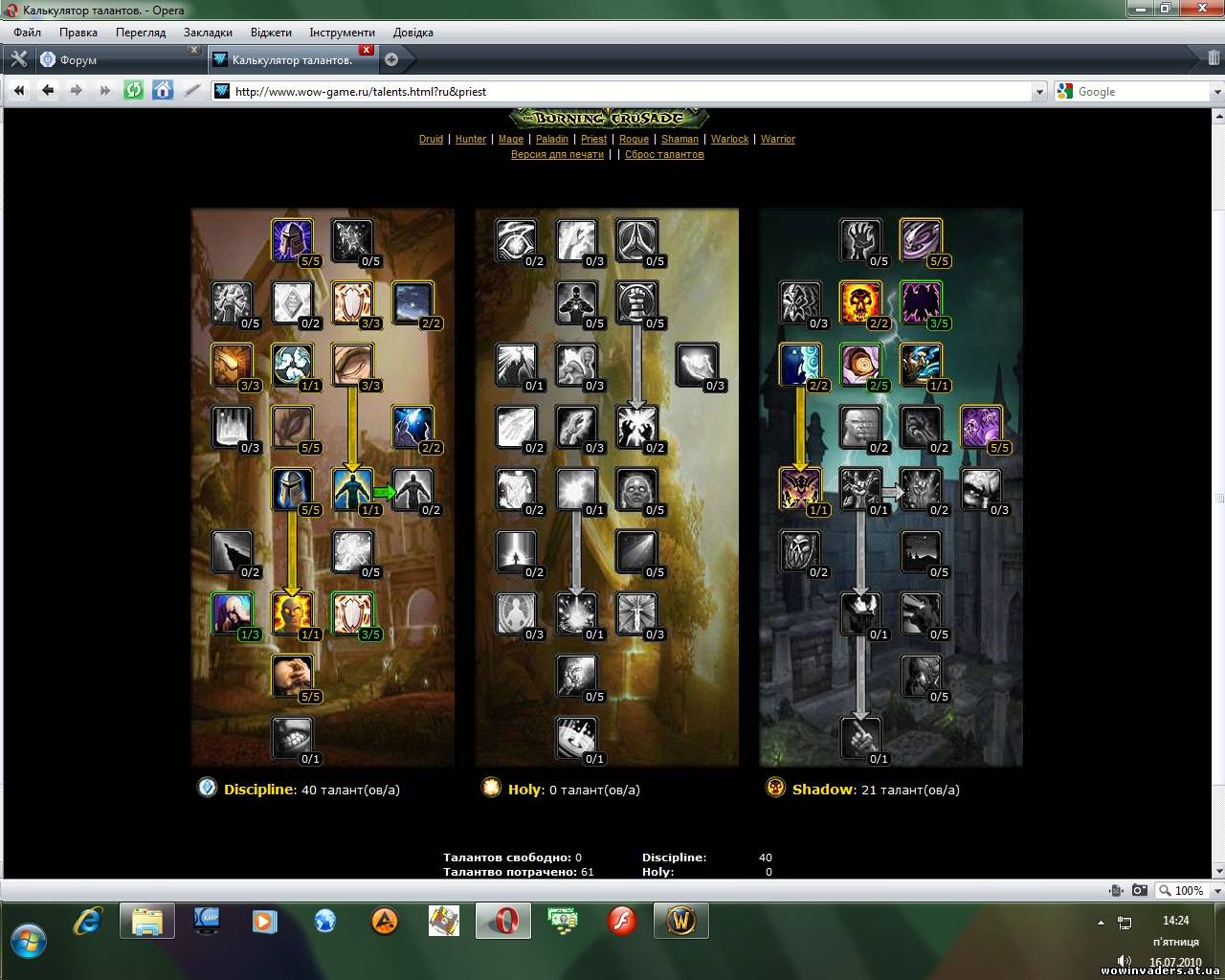Click the volume speaker icon in the tray

click(x=1125, y=962)
